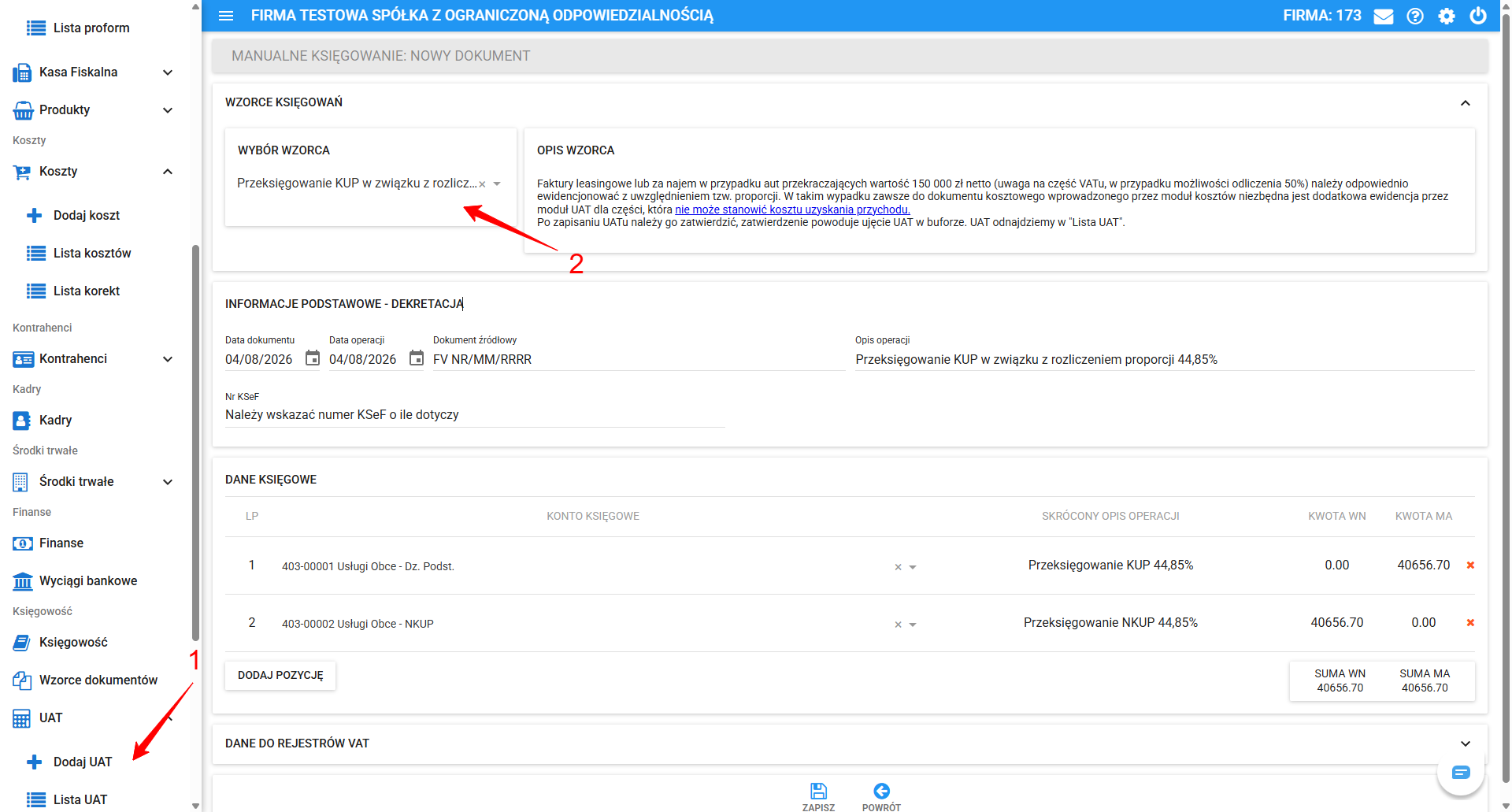Click the Nr KSeF input field
The image size is (1512, 812).
click(x=474, y=415)
